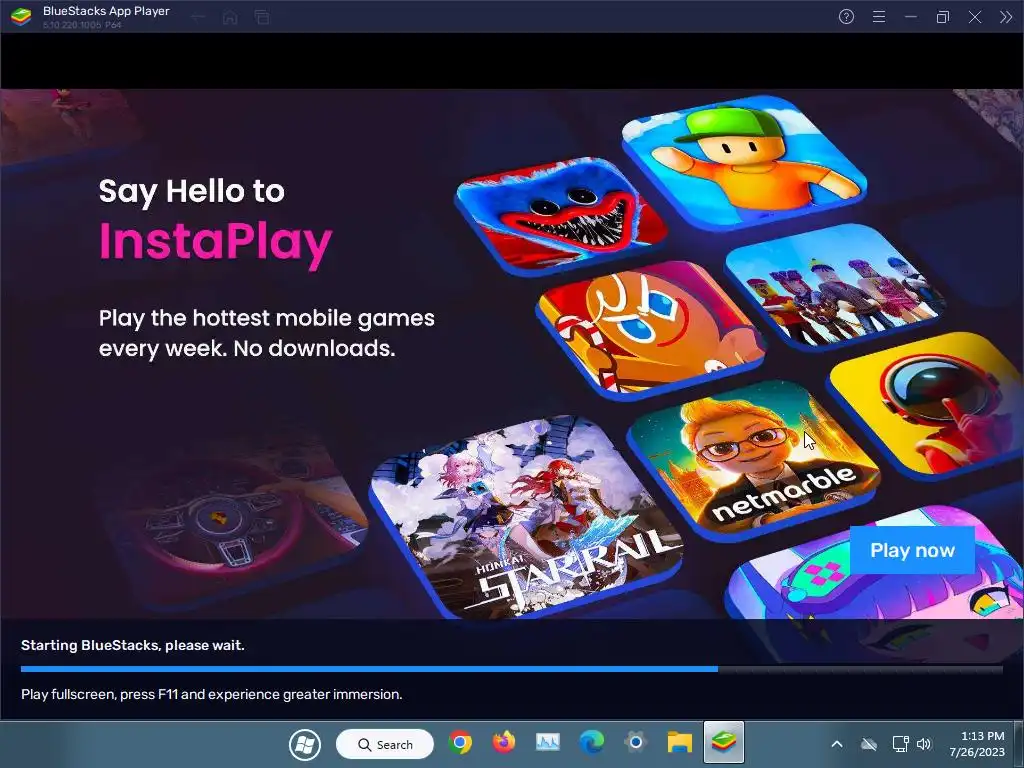
Task: Click the 'Say Hello to' heading text
Action: click(191, 192)
